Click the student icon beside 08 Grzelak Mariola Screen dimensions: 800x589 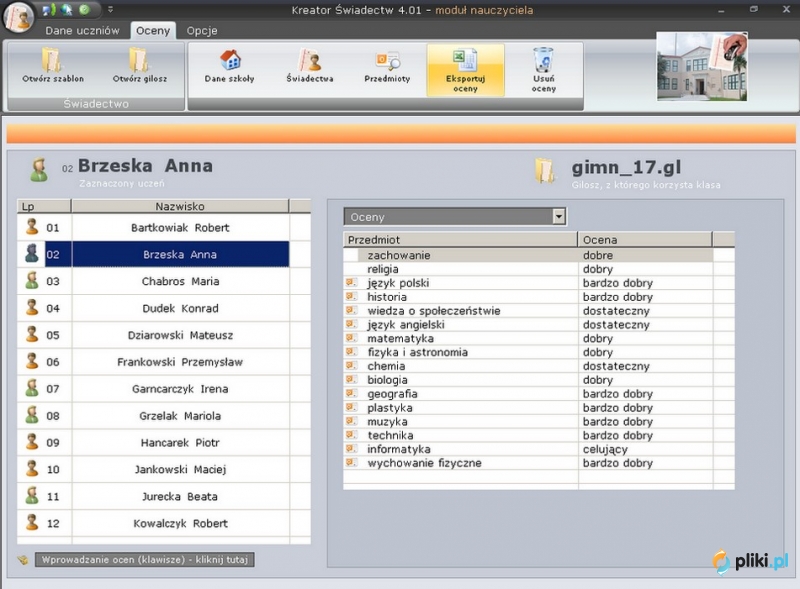coord(32,415)
